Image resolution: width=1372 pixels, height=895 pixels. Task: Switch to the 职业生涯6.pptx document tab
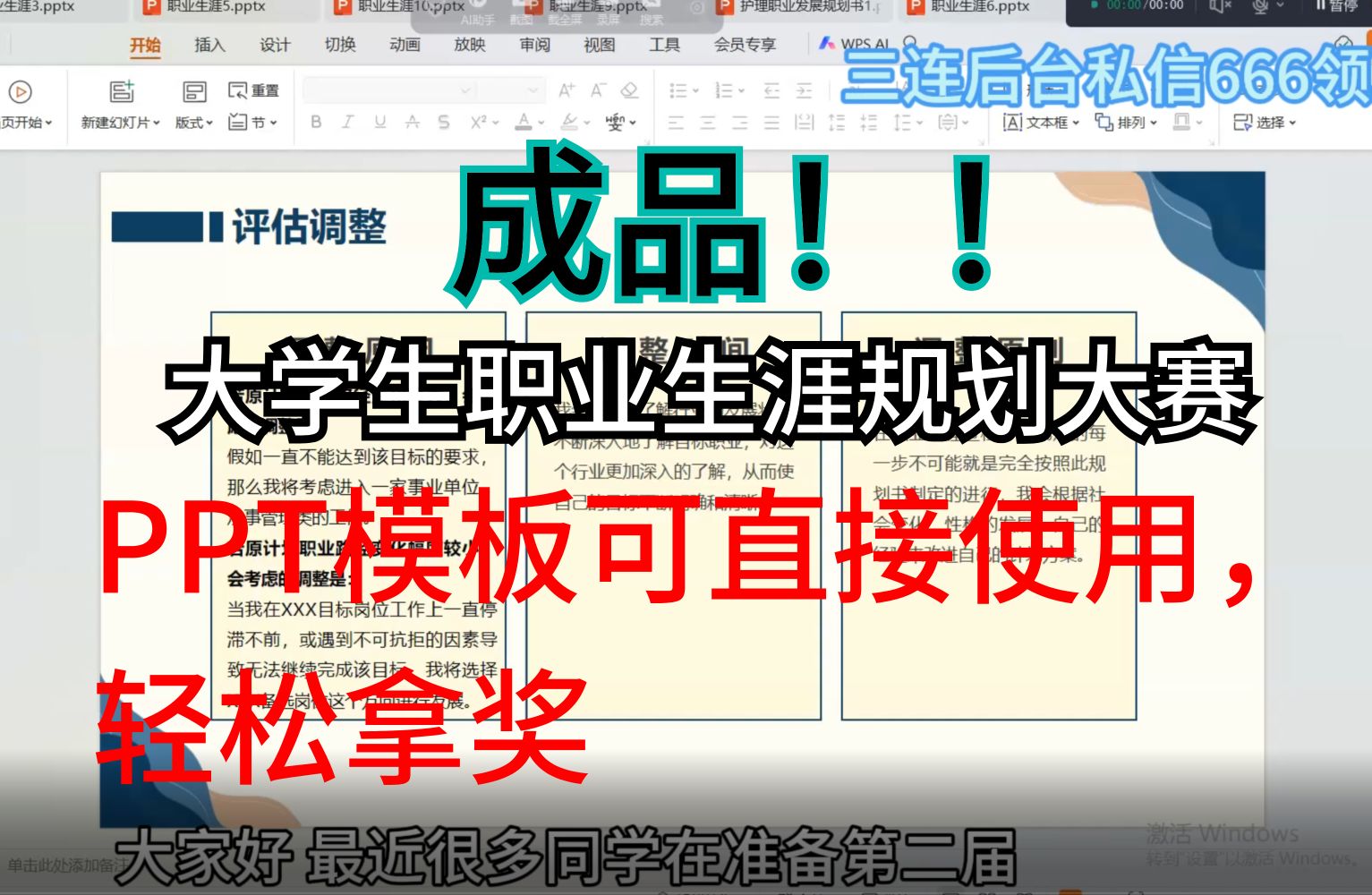(980, 7)
